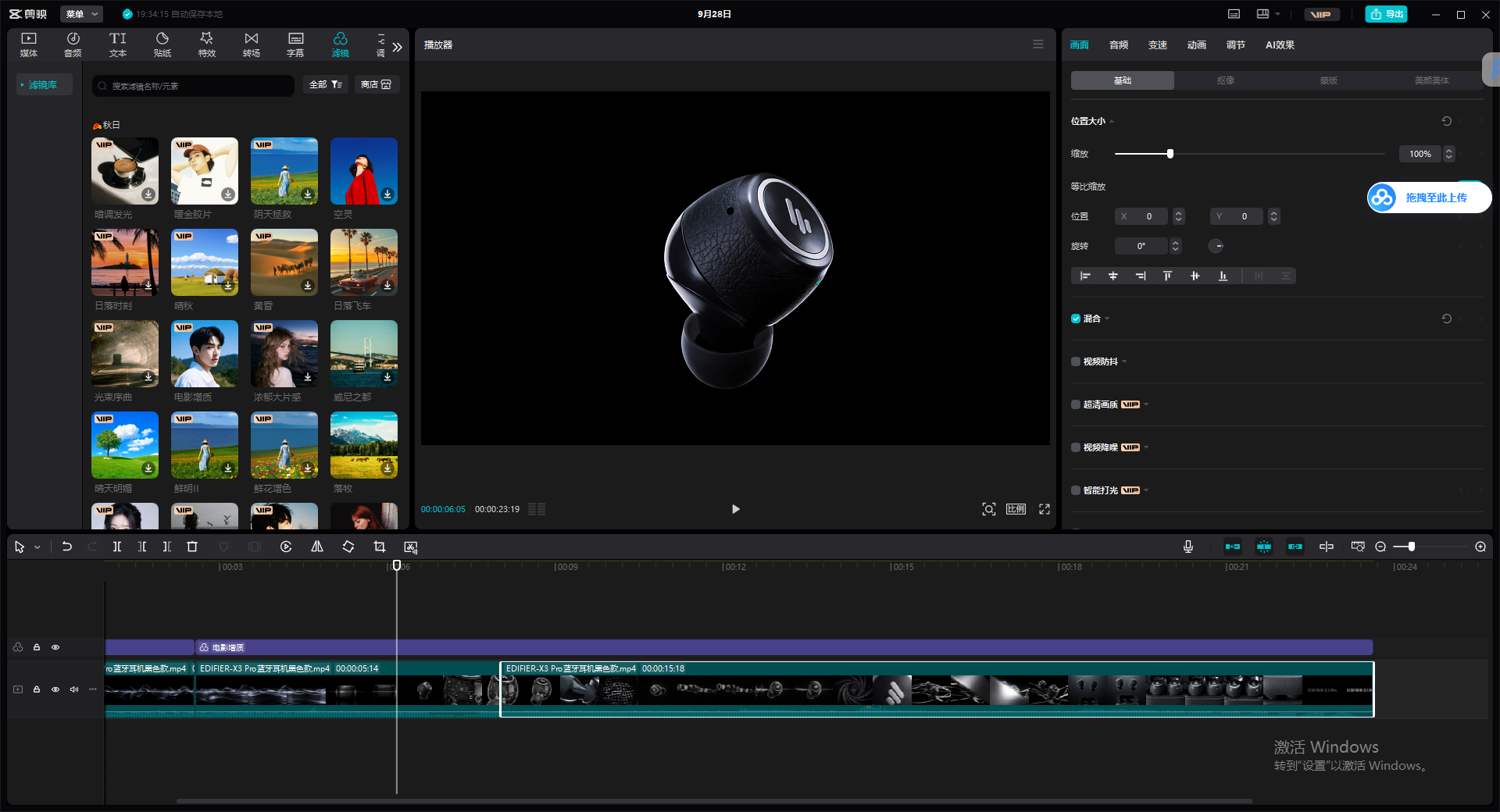Screen dimensions: 1500x812
Task: Click the 缩放 scale slider handle
Action: 1170,154
